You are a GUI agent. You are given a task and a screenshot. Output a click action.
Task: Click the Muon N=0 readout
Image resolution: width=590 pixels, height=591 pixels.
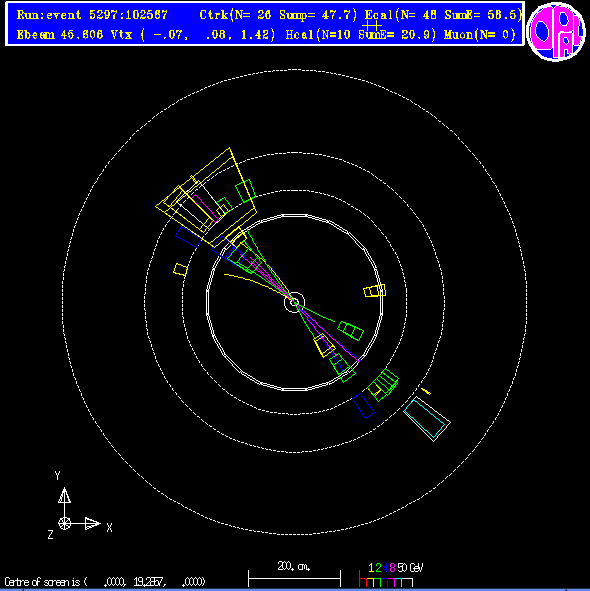point(480,35)
